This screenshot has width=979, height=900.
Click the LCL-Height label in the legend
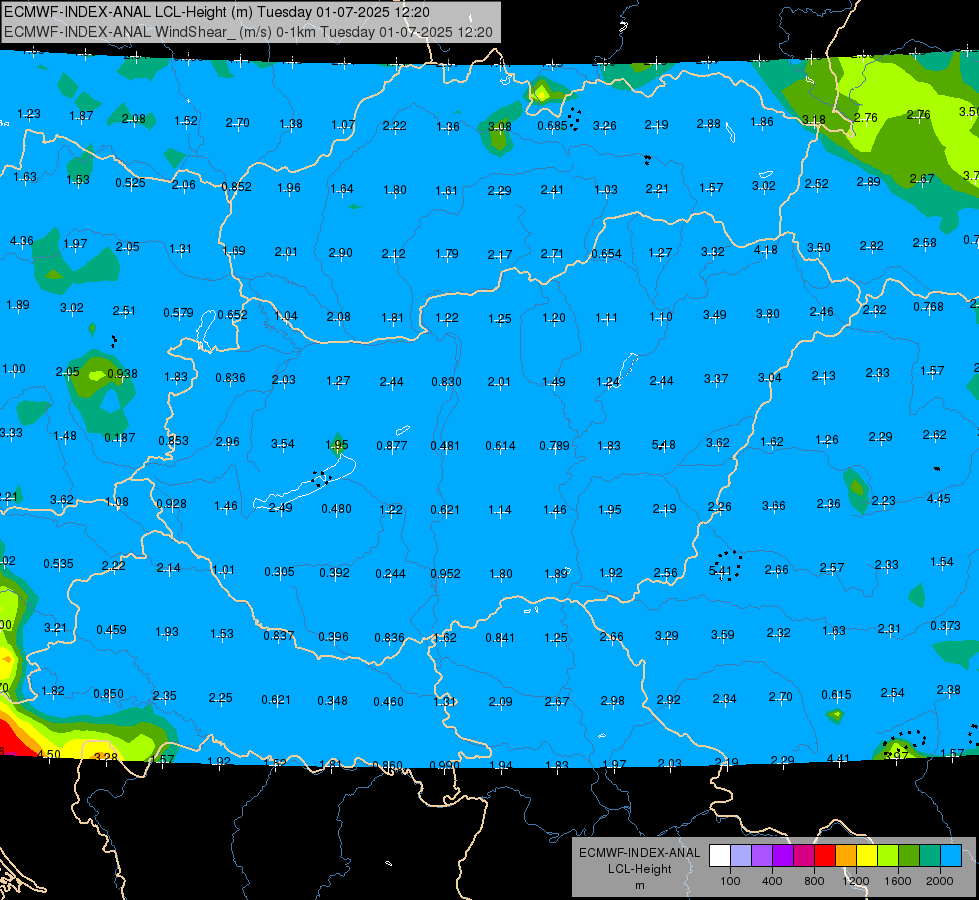[x=639, y=869]
